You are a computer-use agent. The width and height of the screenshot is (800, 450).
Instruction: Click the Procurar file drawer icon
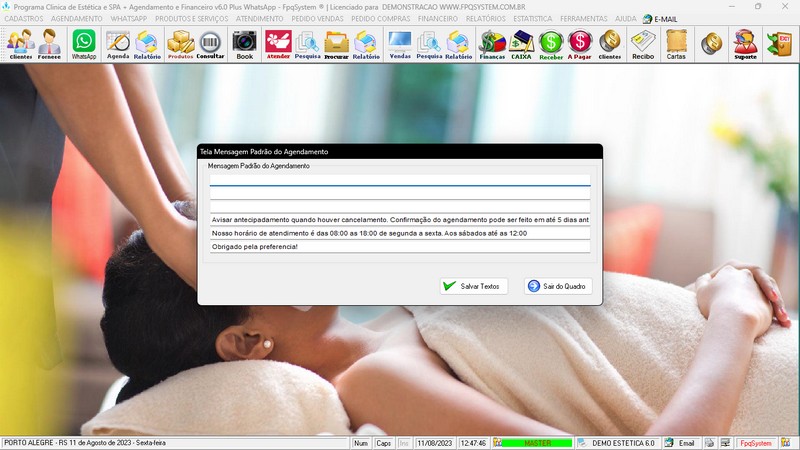[336, 44]
